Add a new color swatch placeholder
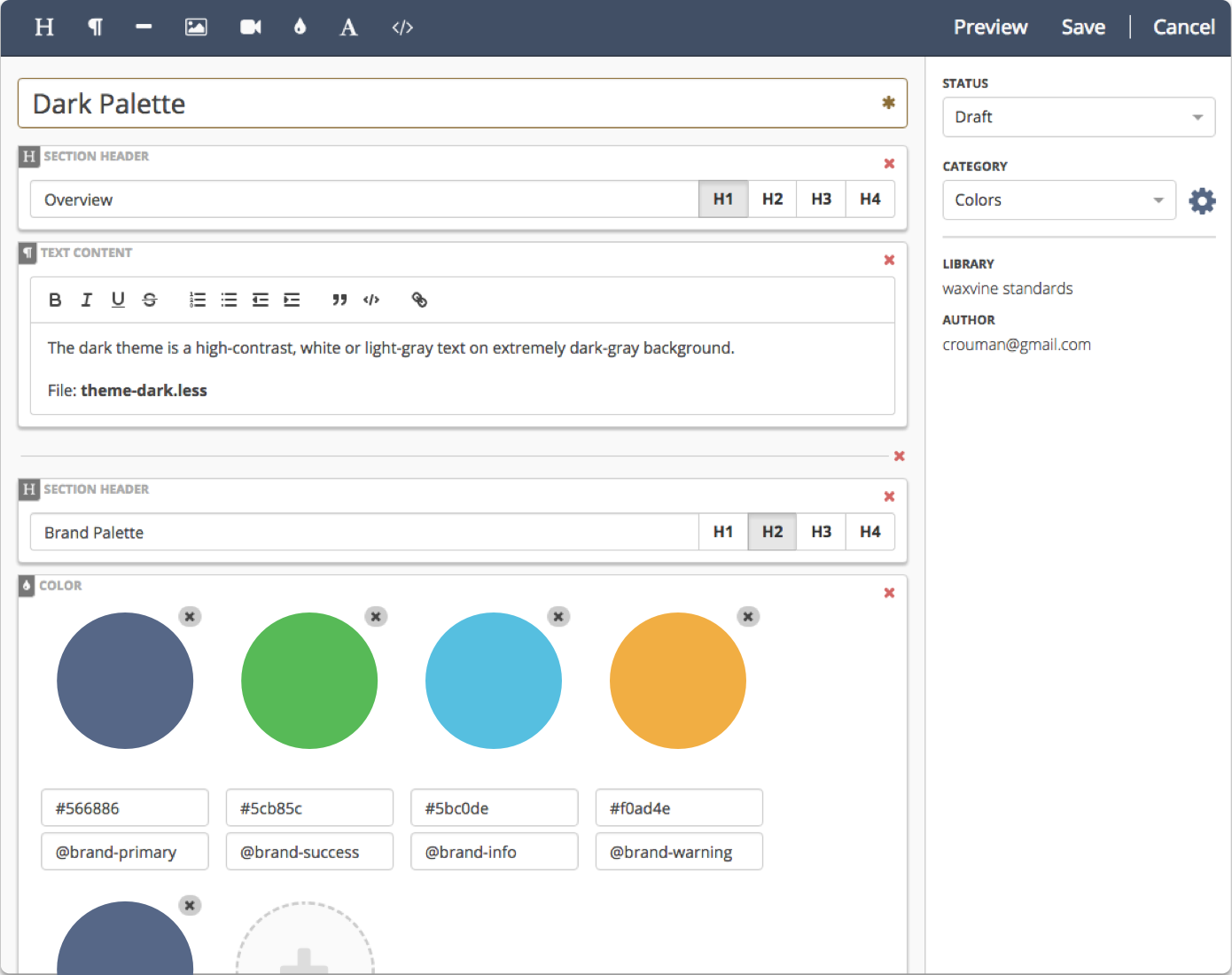Screen dimensions: 1232x975 click(305, 939)
